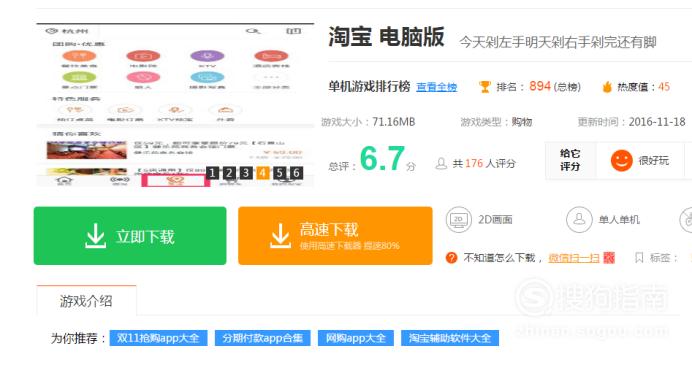Click the orange question mark help icon
The height and width of the screenshot is (365, 692).
tap(451, 258)
